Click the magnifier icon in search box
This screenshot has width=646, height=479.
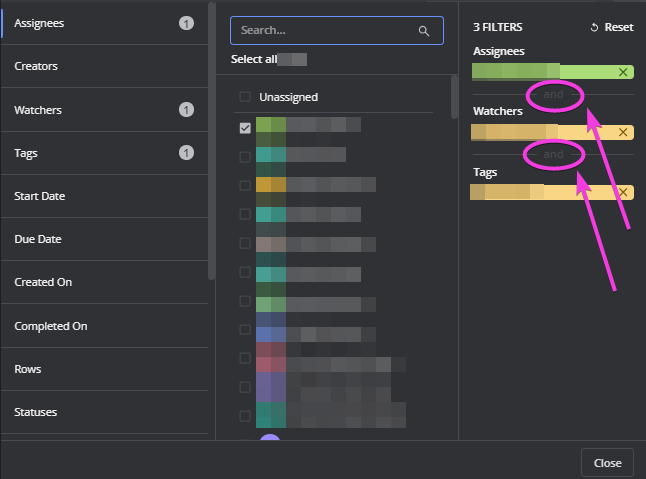[424, 31]
